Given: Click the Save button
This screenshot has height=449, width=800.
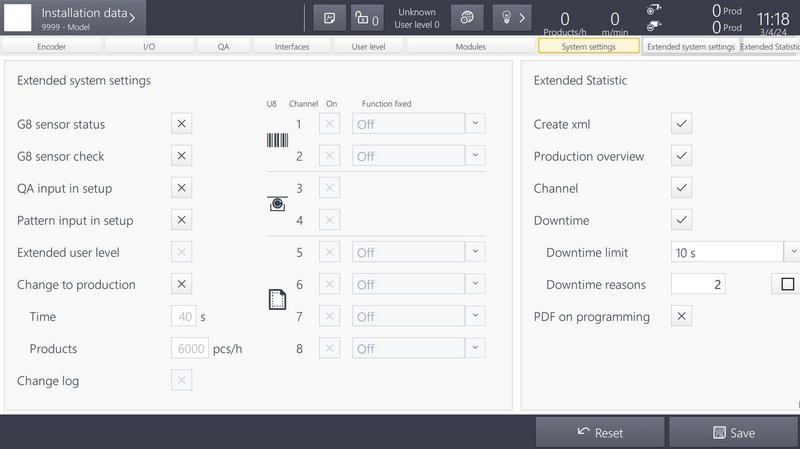Looking at the screenshot, I should 734,433.
